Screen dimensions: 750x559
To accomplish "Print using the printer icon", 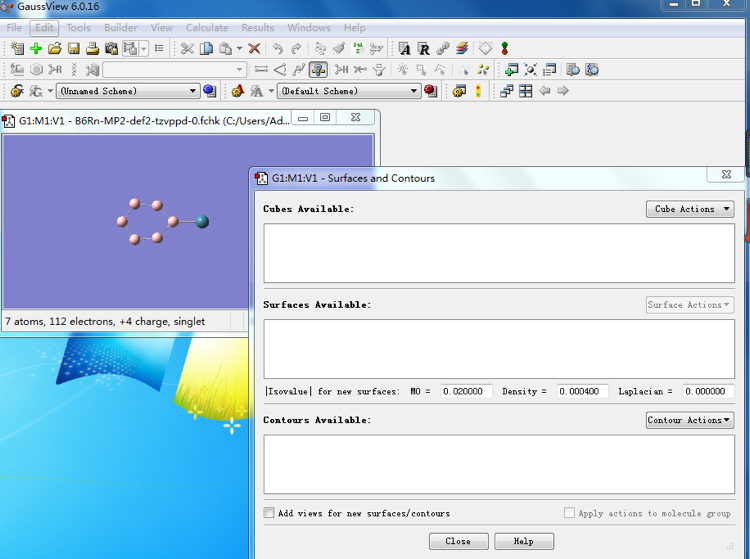I will click(92, 48).
